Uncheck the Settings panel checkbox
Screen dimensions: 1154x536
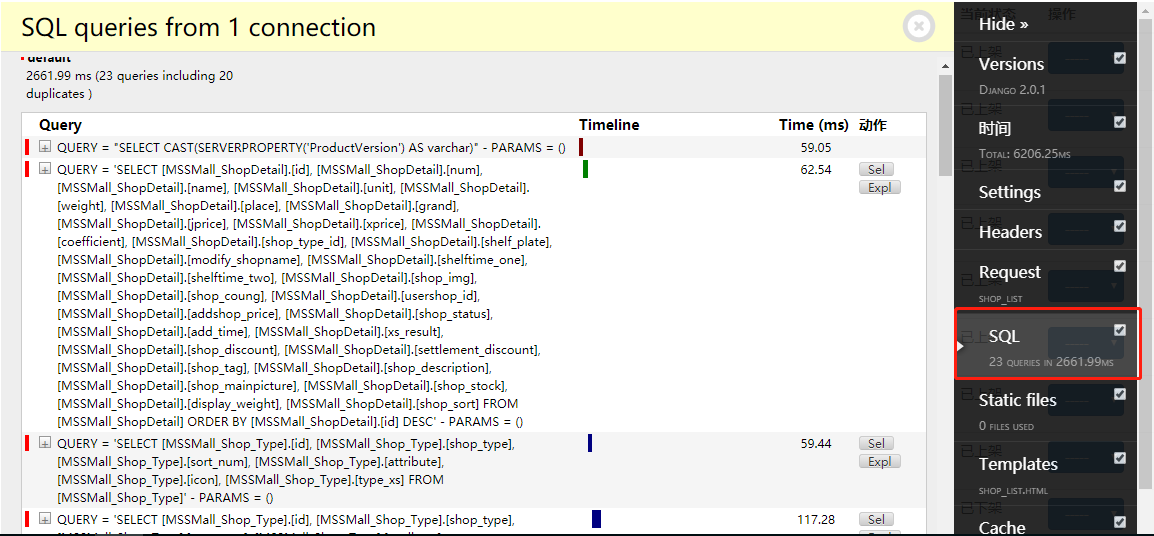[1120, 186]
